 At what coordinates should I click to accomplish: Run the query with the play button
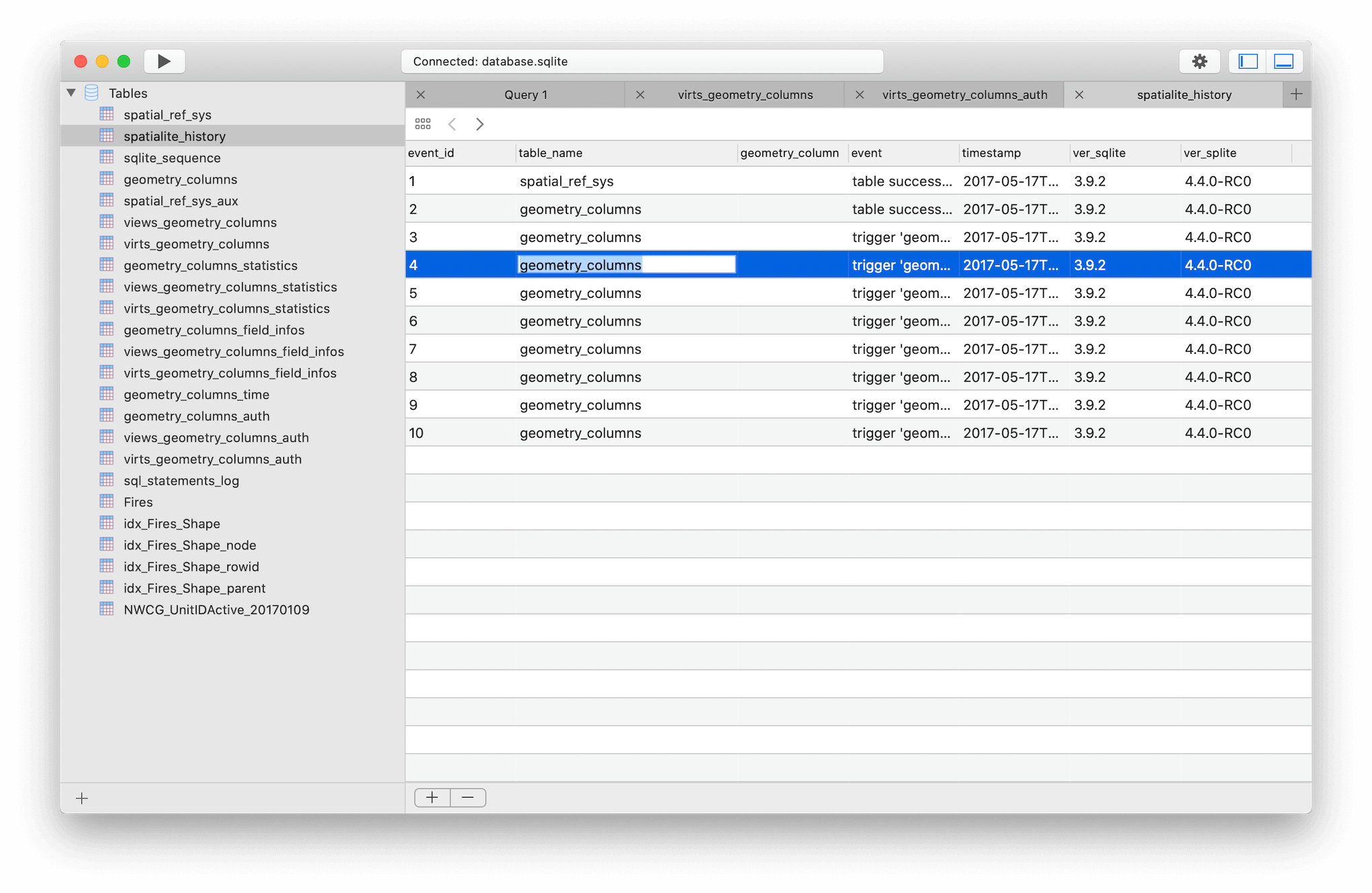point(164,61)
